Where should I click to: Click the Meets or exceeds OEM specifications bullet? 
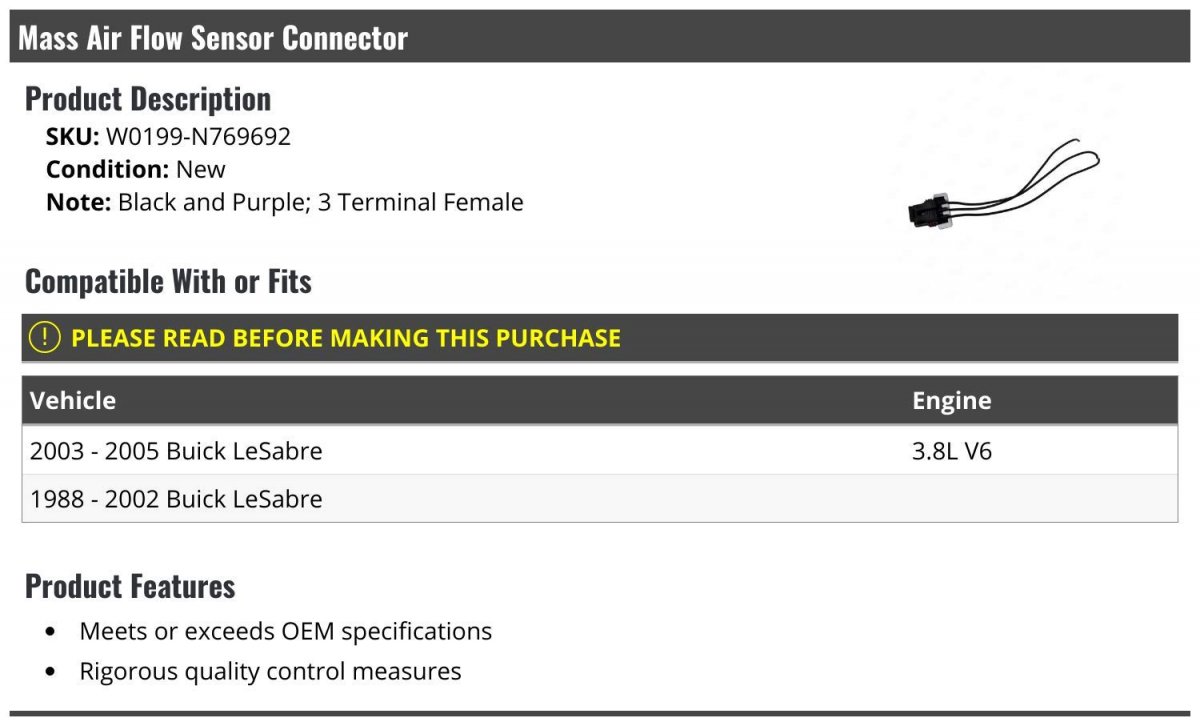[286, 631]
